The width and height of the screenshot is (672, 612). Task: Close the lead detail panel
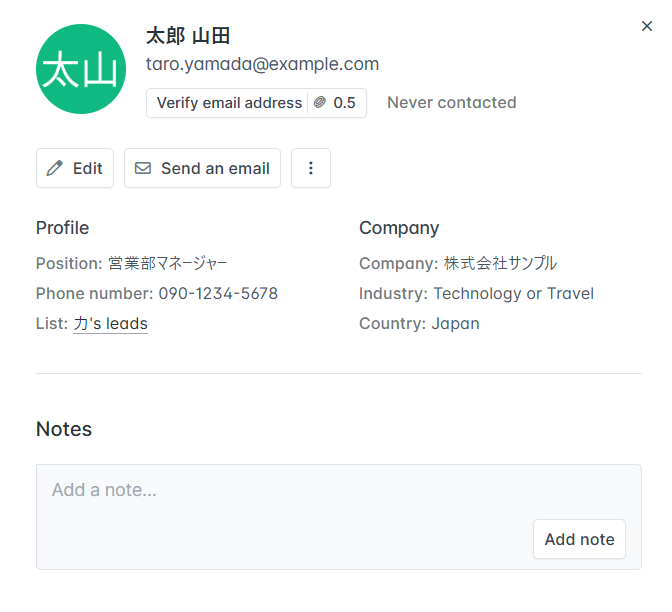[x=647, y=26]
